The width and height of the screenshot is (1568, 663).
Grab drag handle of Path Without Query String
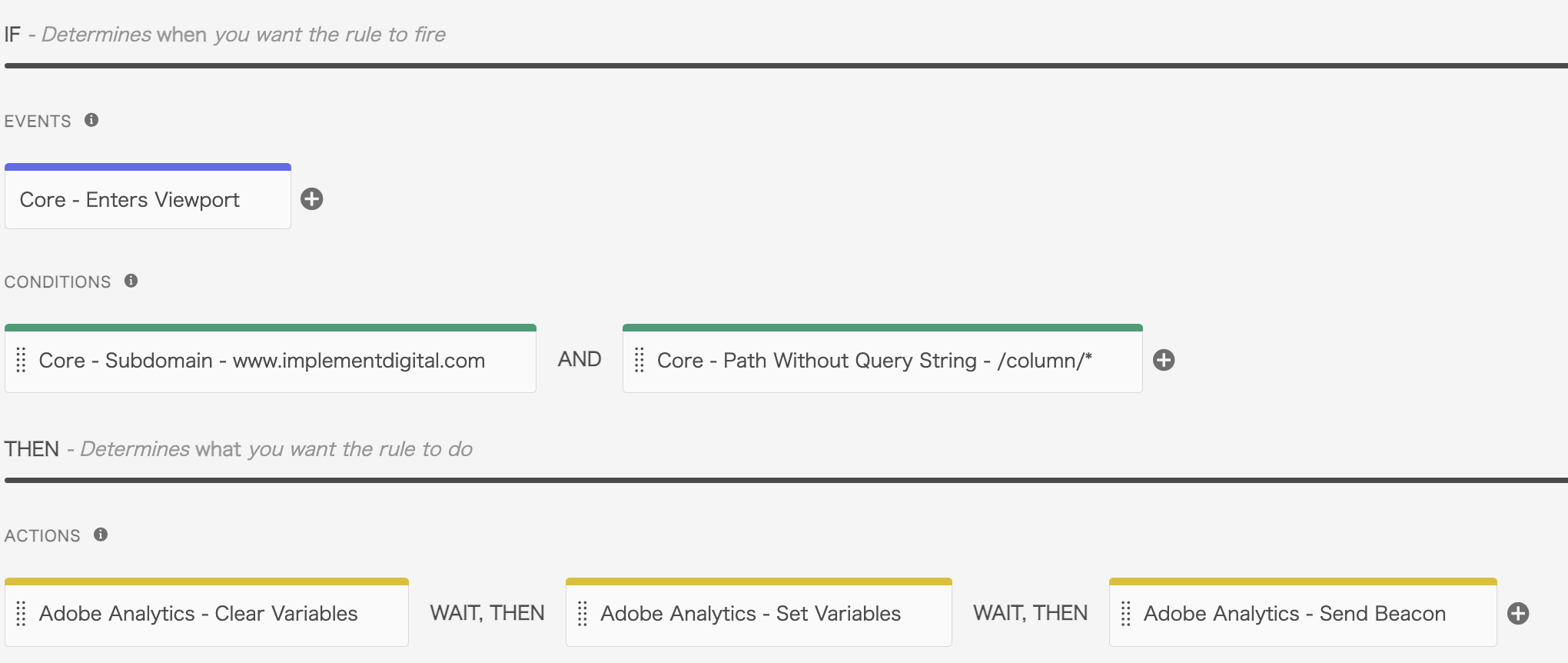639,360
